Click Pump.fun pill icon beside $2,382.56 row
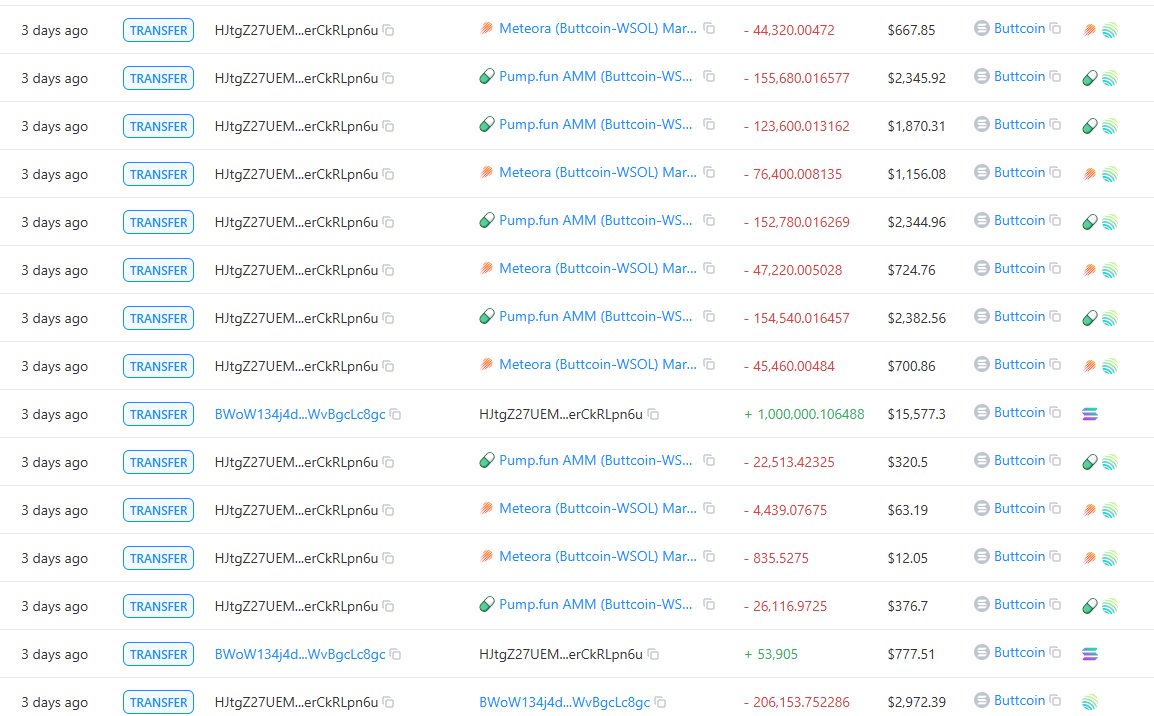Image resolution: width=1154 pixels, height=716 pixels. tap(1090, 319)
